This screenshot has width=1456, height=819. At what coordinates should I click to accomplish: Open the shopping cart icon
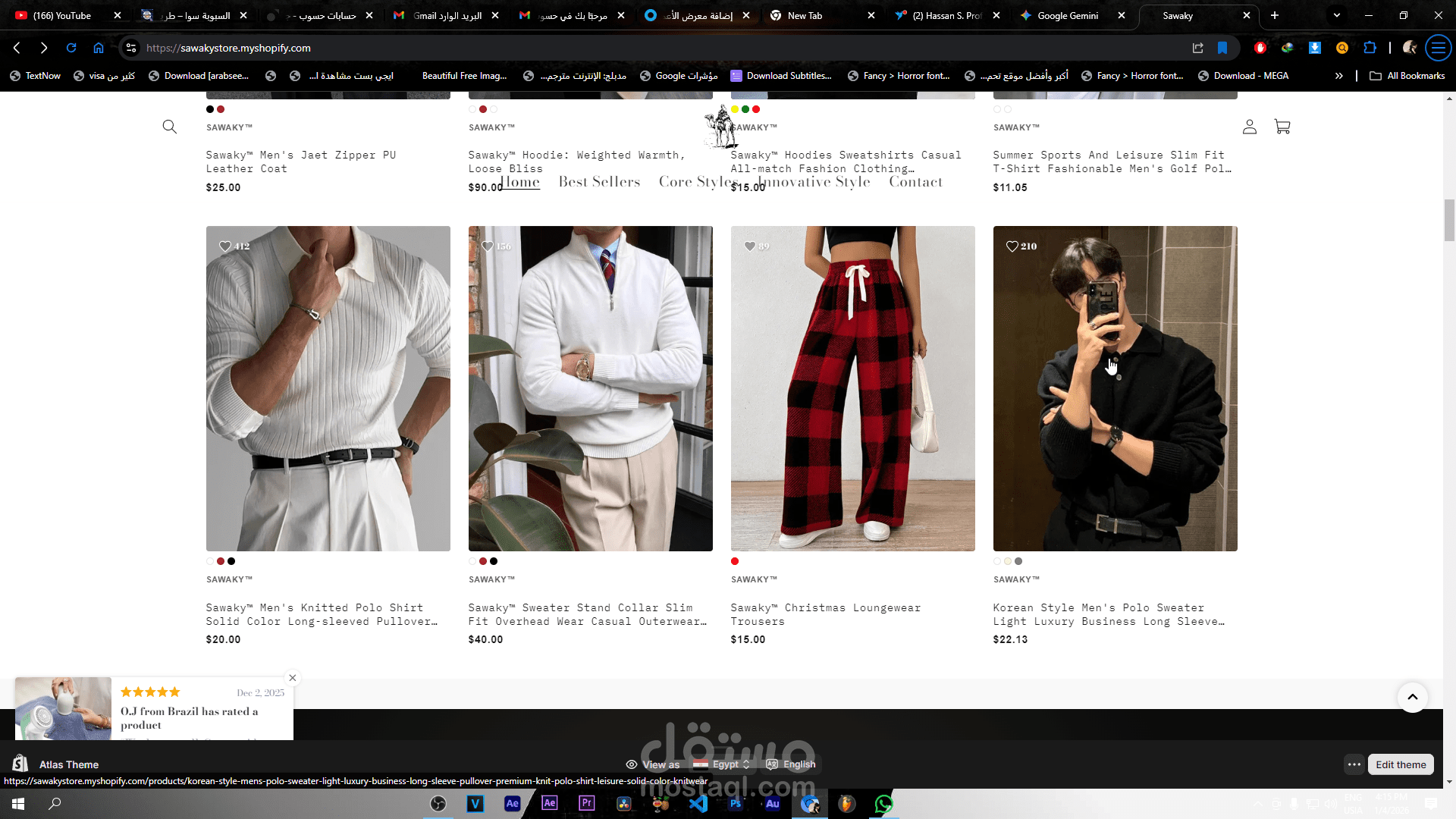[x=1282, y=127]
